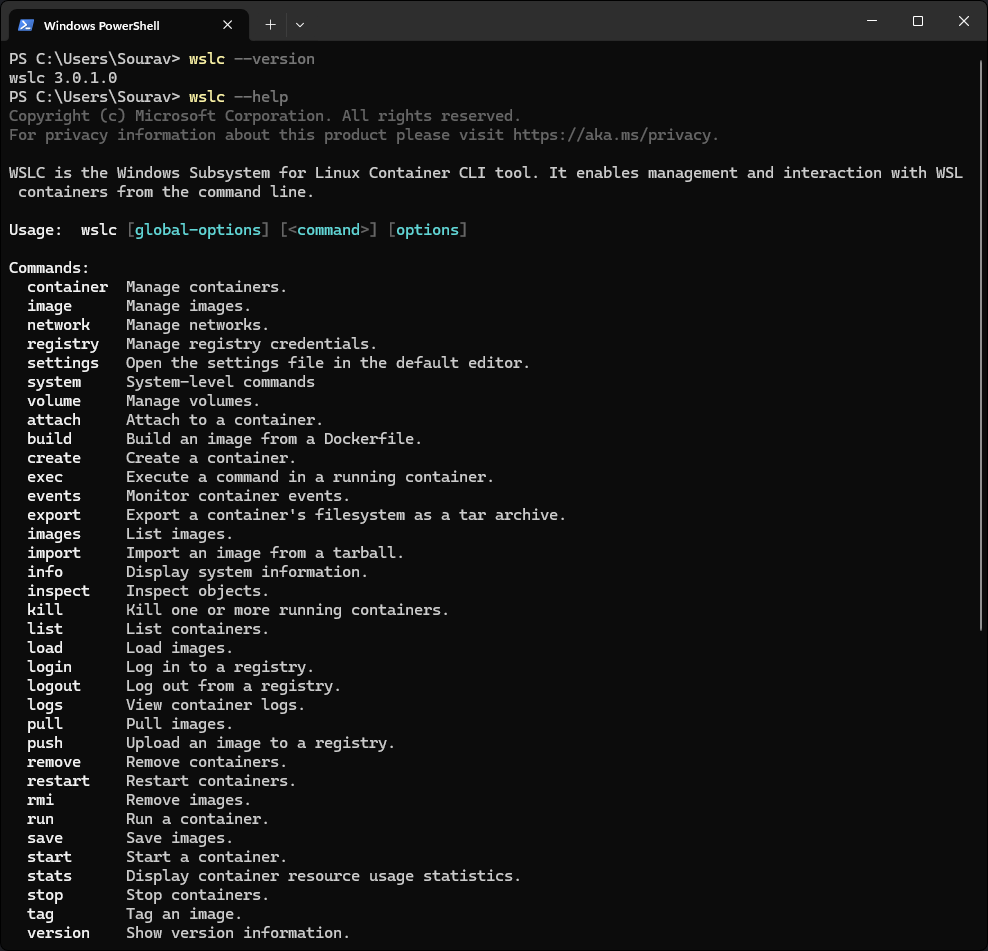988x951 pixels.
Task: Click the 'wslc --help' command text
Action: point(238,97)
